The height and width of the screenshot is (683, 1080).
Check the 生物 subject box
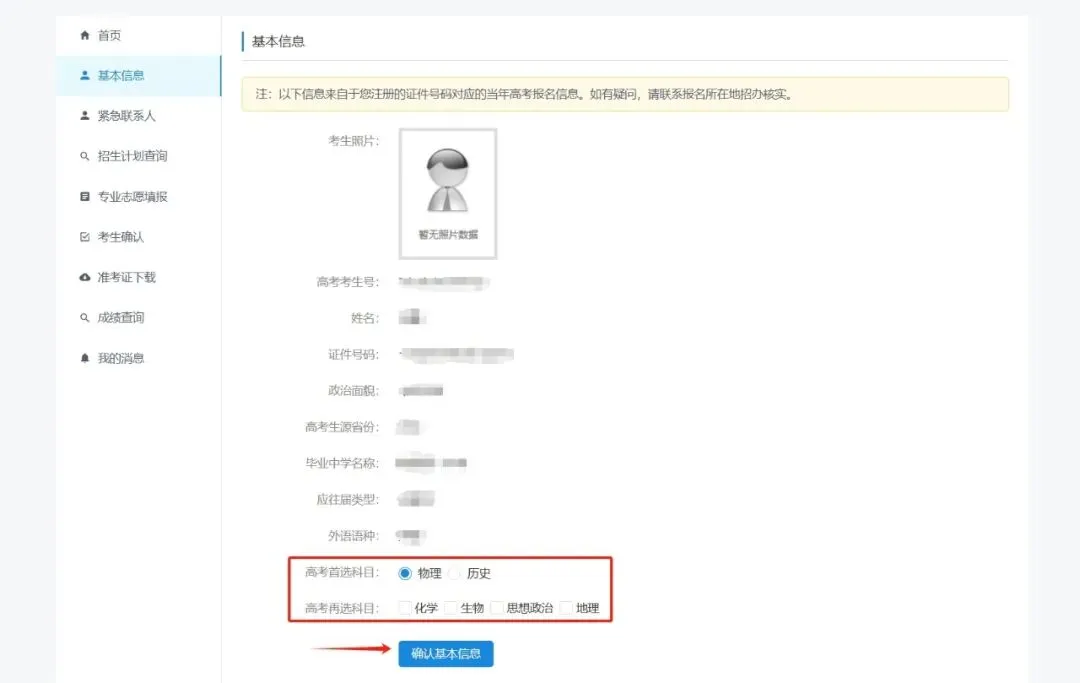[x=450, y=606]
